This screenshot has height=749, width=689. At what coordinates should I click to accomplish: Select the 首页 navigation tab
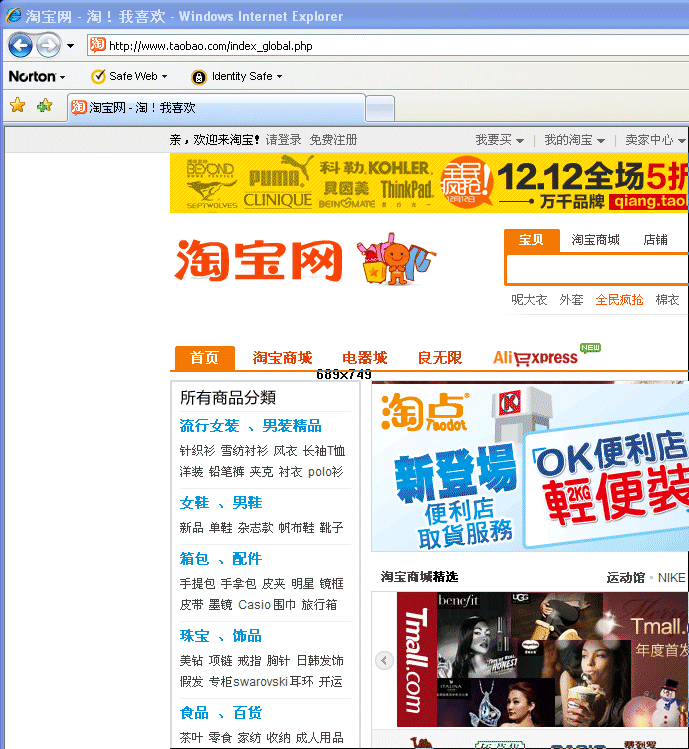[204, 358]
